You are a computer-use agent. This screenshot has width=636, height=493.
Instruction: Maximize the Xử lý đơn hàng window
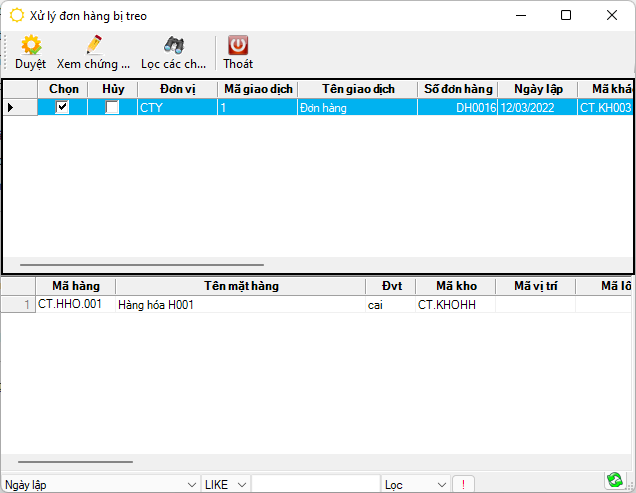pos(566,15)
